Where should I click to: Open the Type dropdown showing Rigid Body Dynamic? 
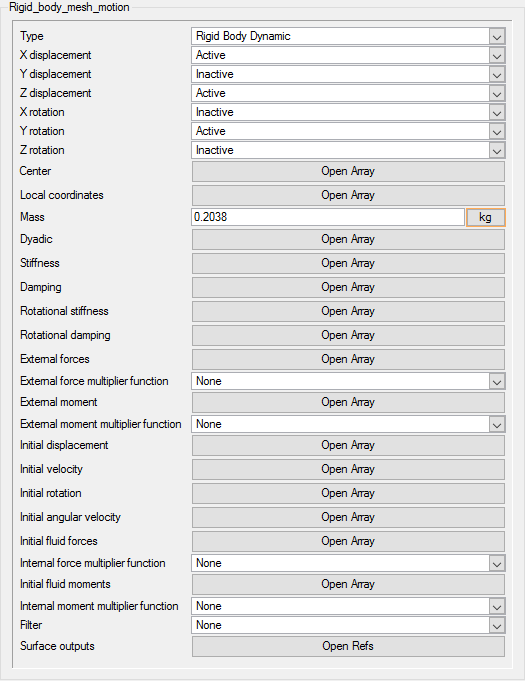pos(348,36)
